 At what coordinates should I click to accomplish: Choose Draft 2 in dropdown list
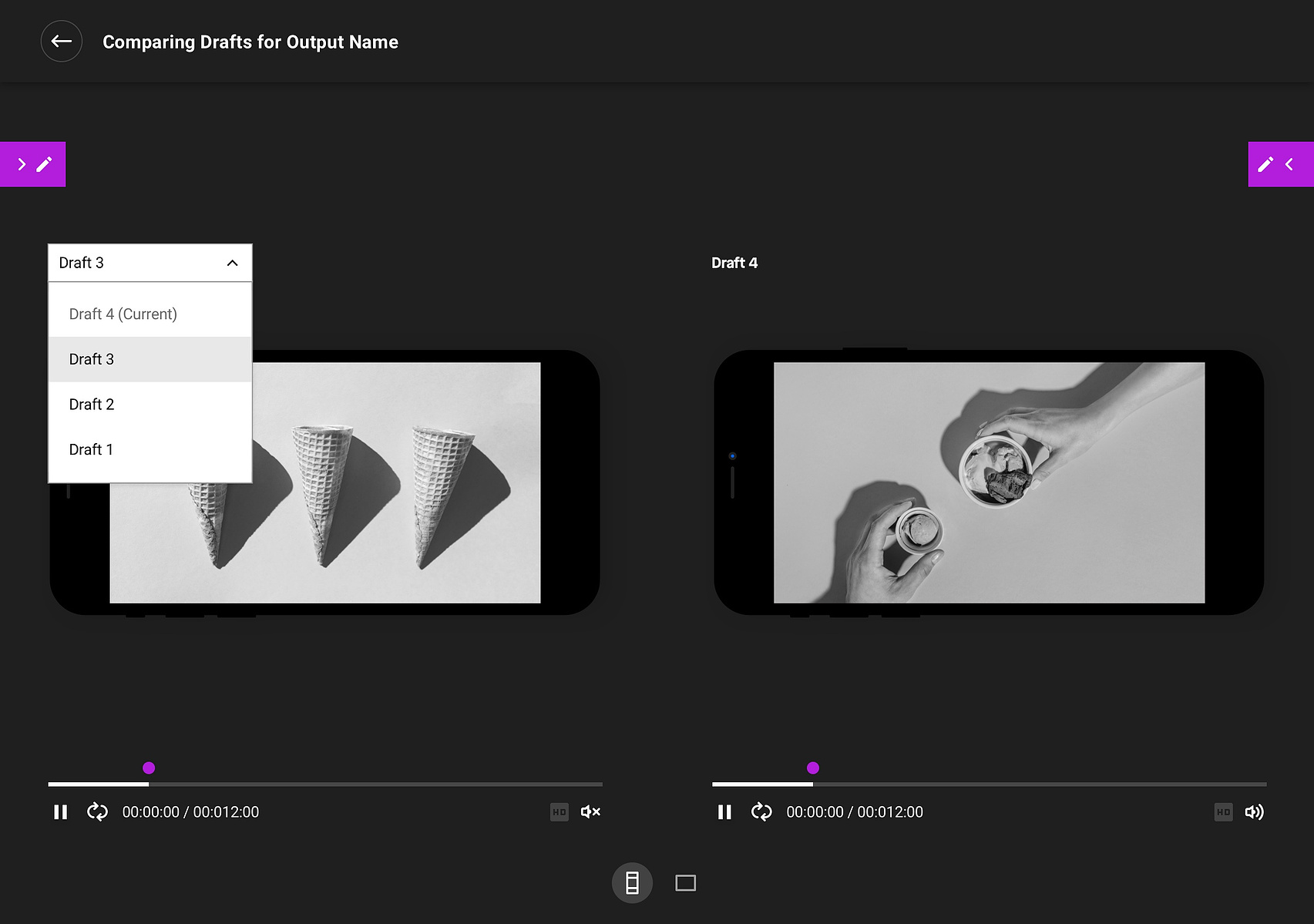[x=150, y=405]
